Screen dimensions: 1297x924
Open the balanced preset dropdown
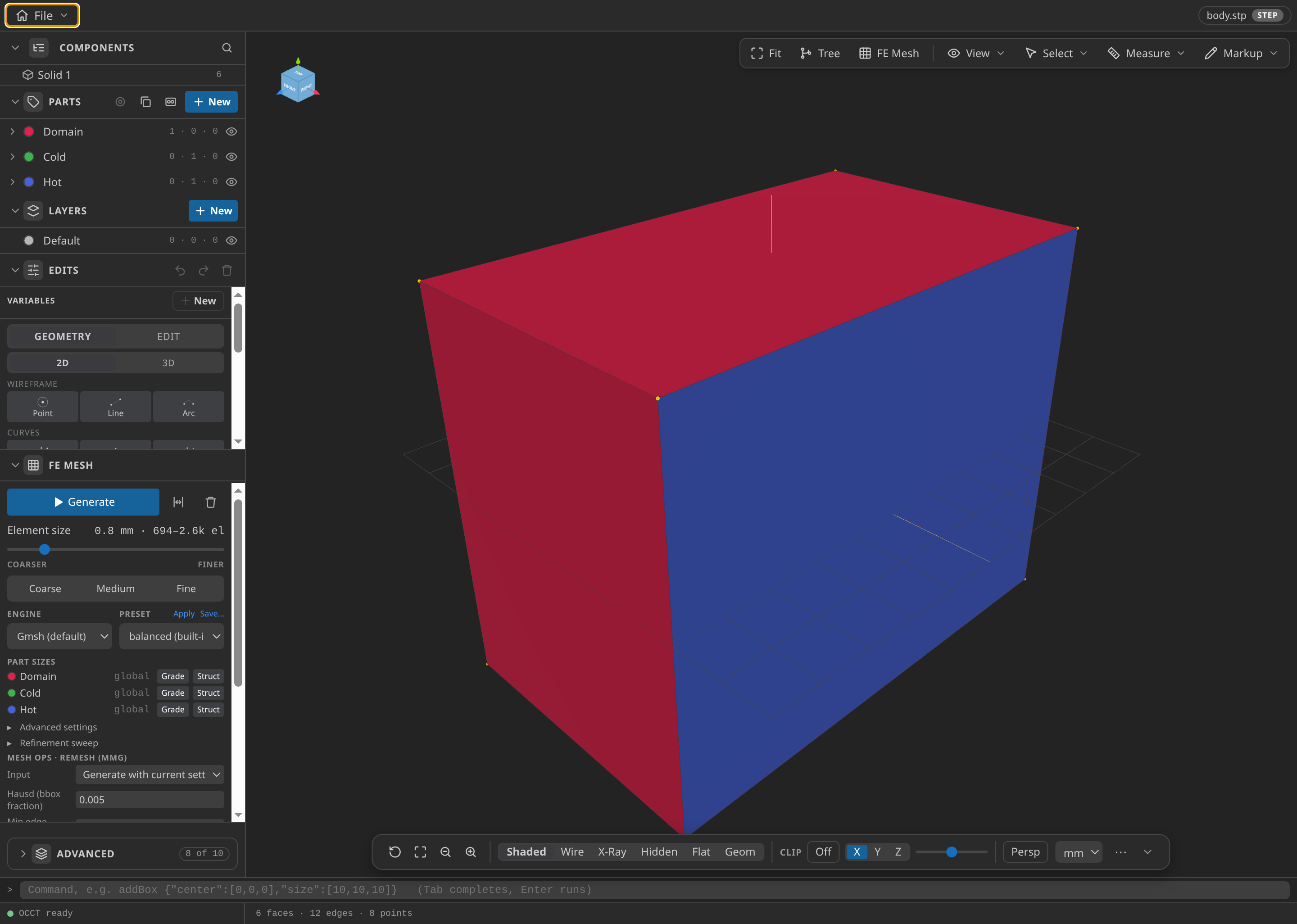click(x=172, y=636)
